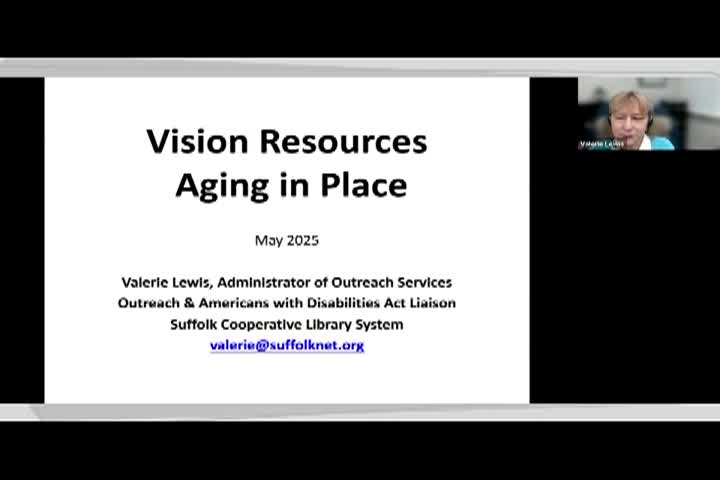
Task: Select the Valerie Lewis name label on the webcam
Action: point(602,144)
